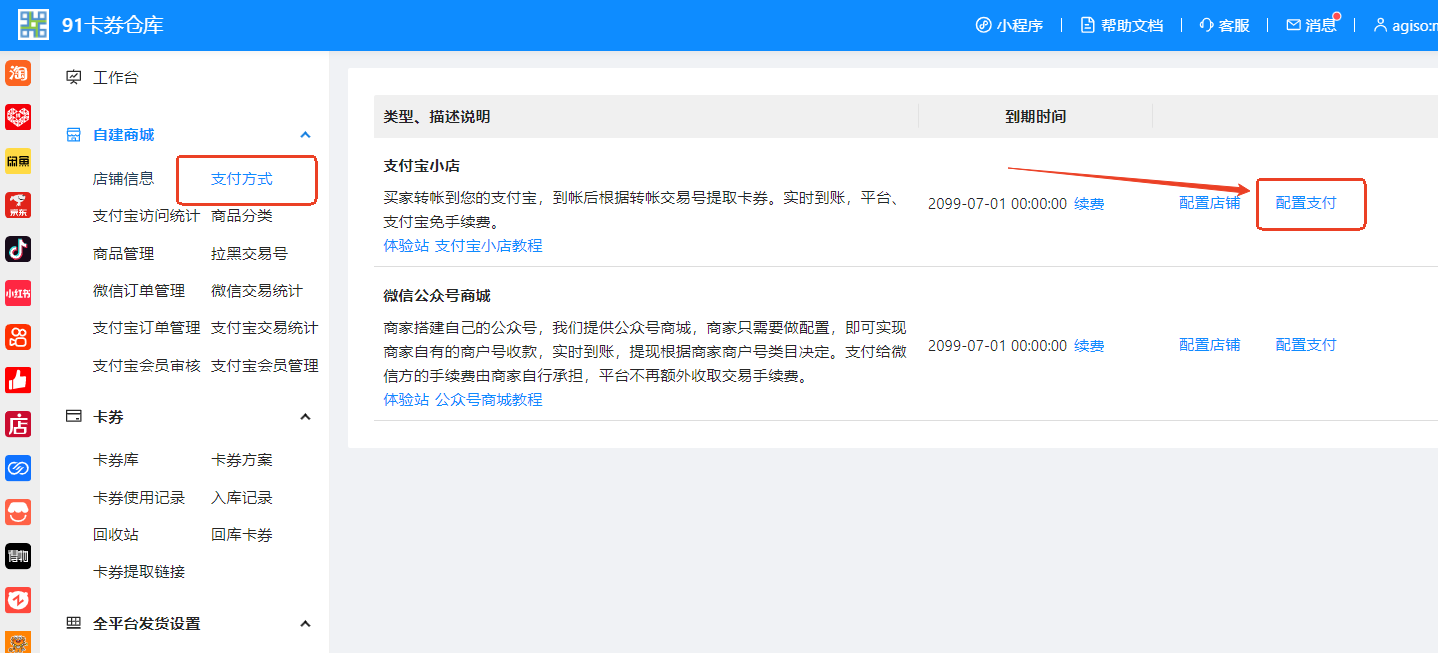Viewport: 1438px width, 653px height.
Task: Click the 客服 headset icon
Action: coord(1206,25)
